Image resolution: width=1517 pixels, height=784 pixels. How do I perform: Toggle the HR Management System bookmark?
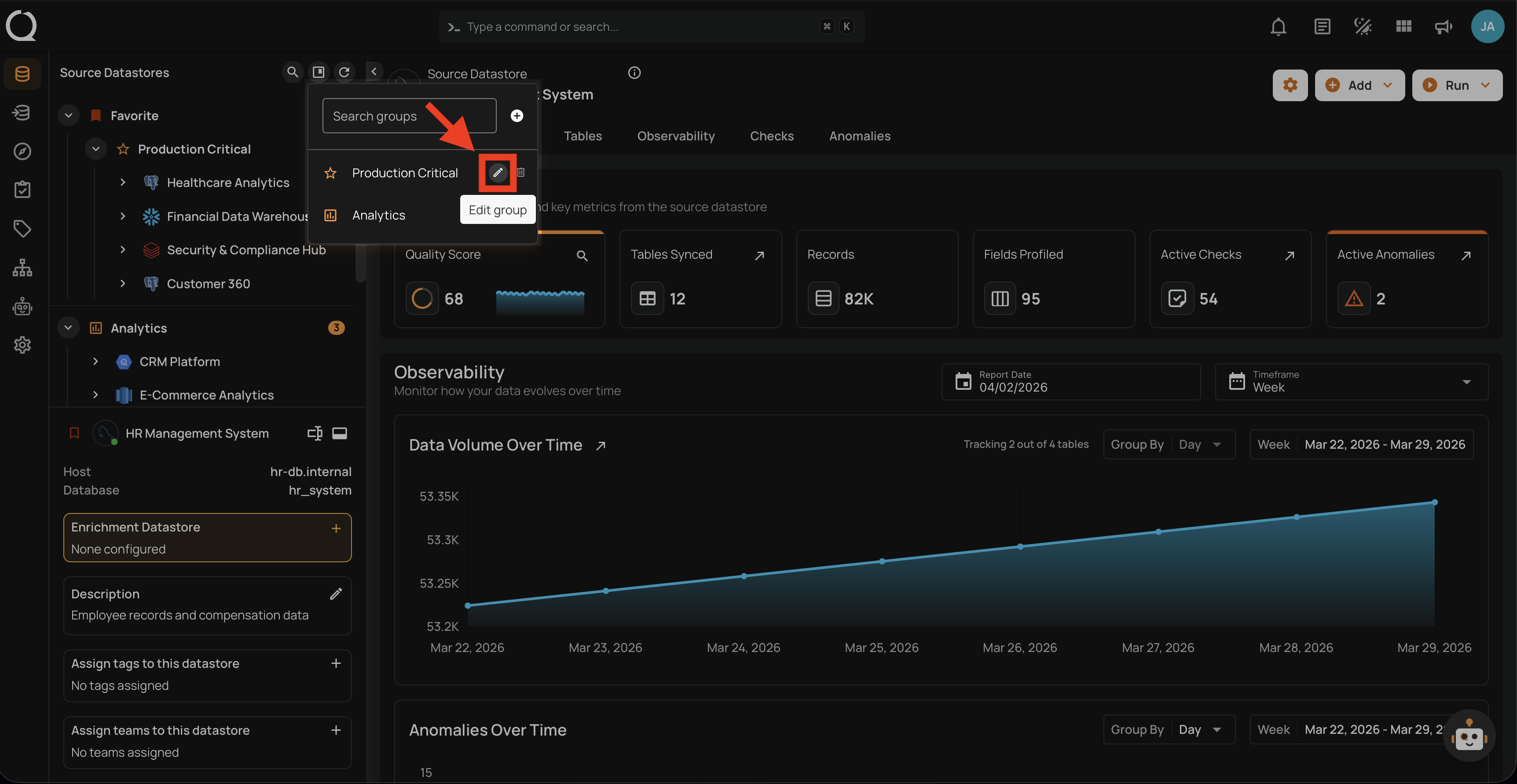coord(74,433)
